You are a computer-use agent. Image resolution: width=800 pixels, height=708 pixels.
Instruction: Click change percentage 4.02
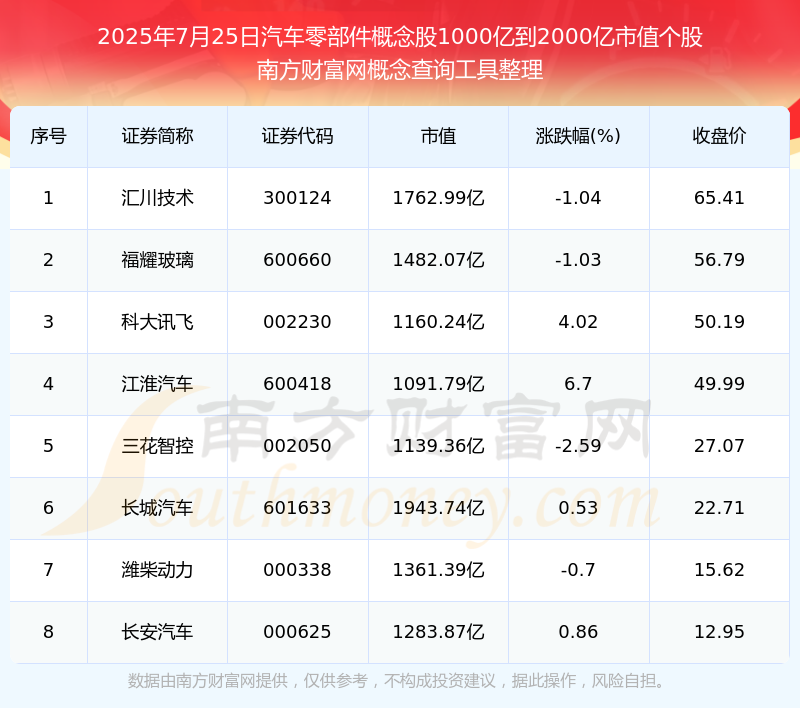[x=578, y=322]
